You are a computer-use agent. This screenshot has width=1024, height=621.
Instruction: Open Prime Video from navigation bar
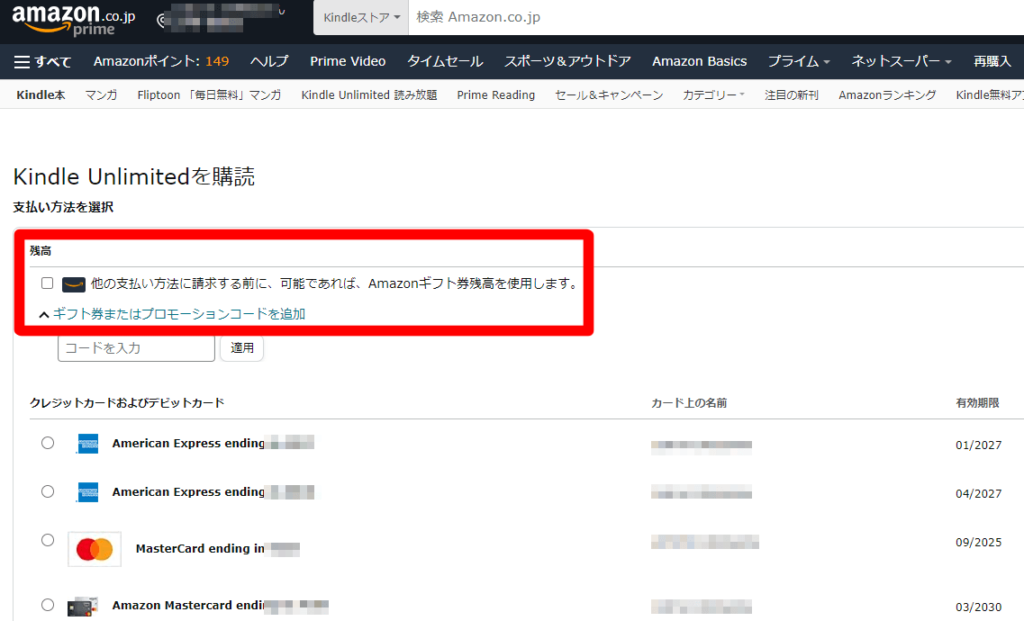pyautogui.click(x=347, y=62)
